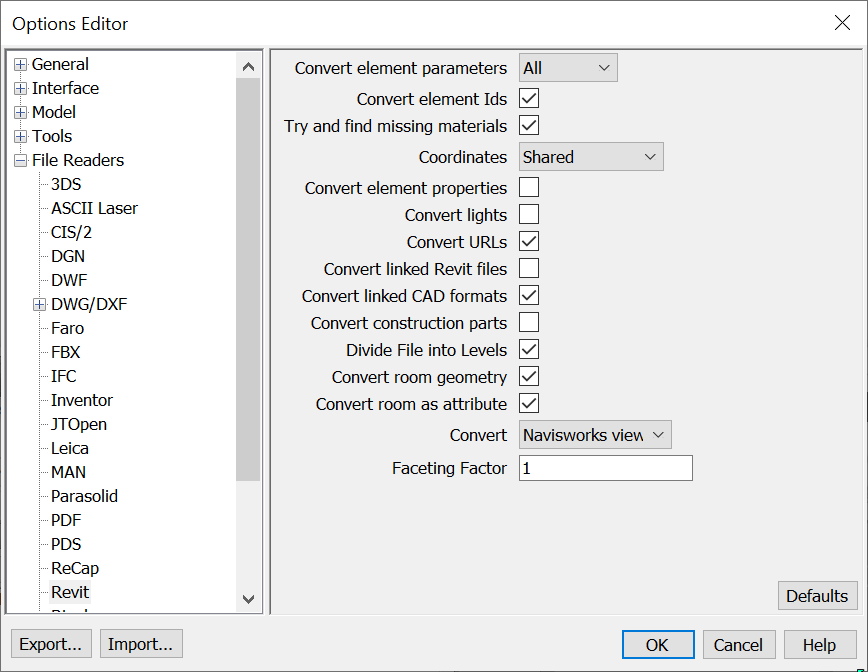This screenshot has width=868, height=672.
Task: Edit the Faceting Factor value
Action: [x=604, y=467]
